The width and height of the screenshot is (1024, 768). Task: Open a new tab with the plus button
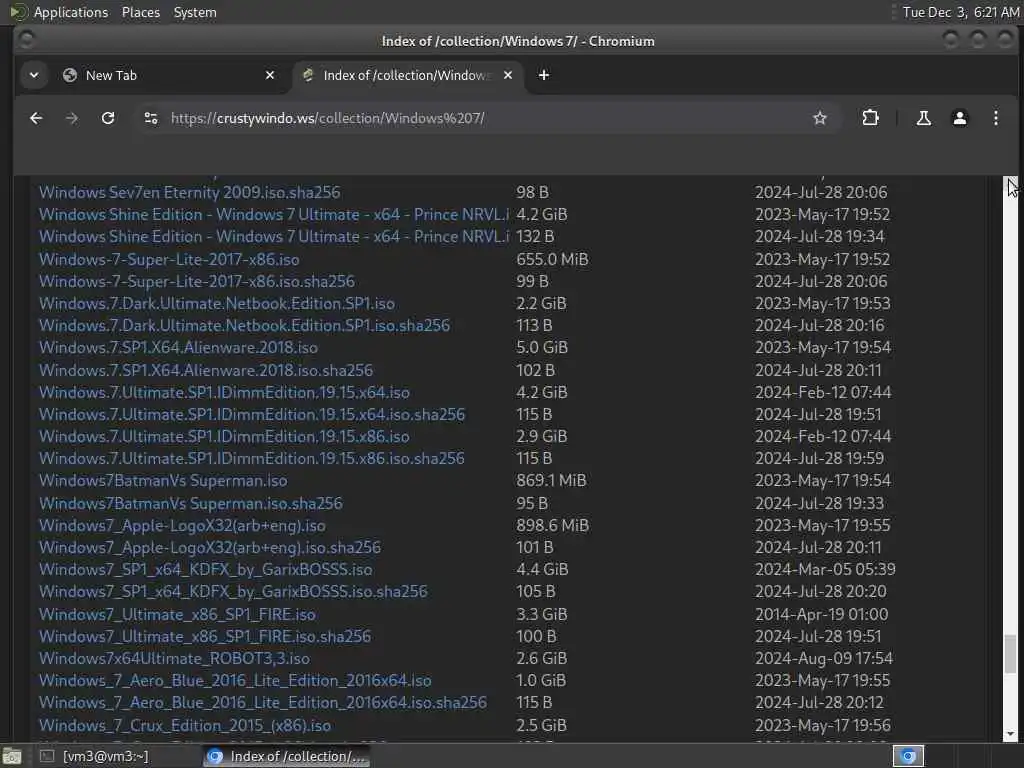(543, 75)
